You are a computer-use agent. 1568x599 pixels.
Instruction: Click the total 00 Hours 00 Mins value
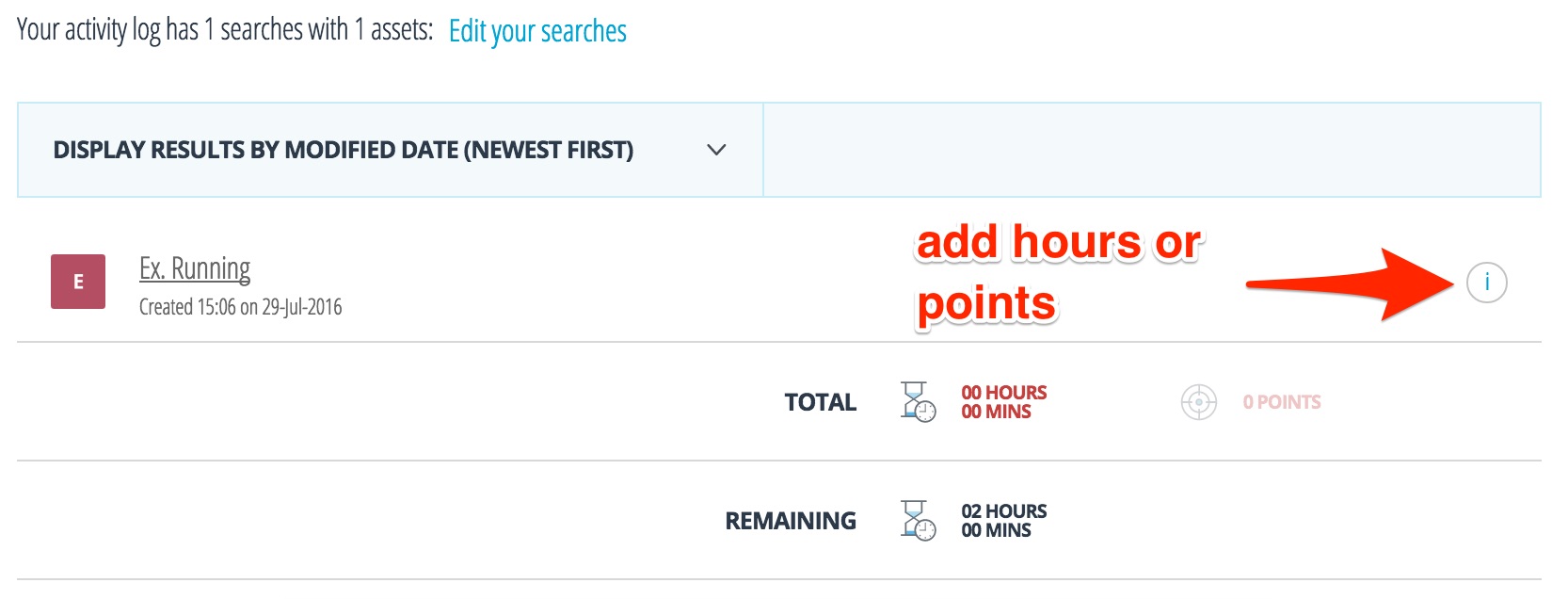1003,402
